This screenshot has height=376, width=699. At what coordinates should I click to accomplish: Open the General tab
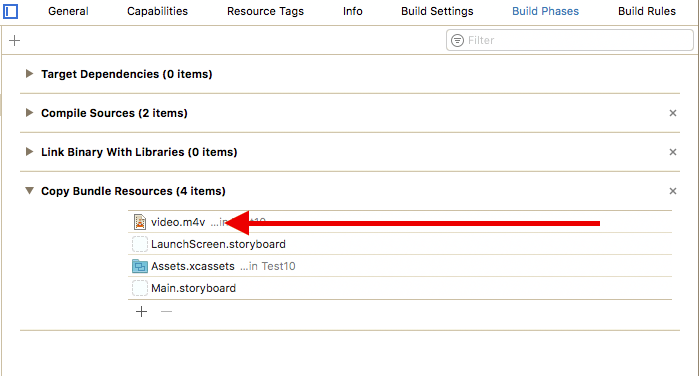click(x=68, y=11)
